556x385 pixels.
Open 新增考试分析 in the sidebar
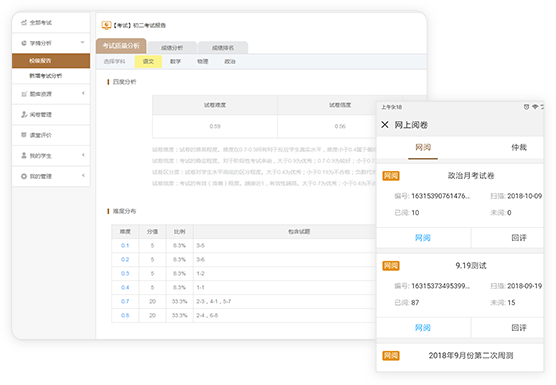click(51, 76)
